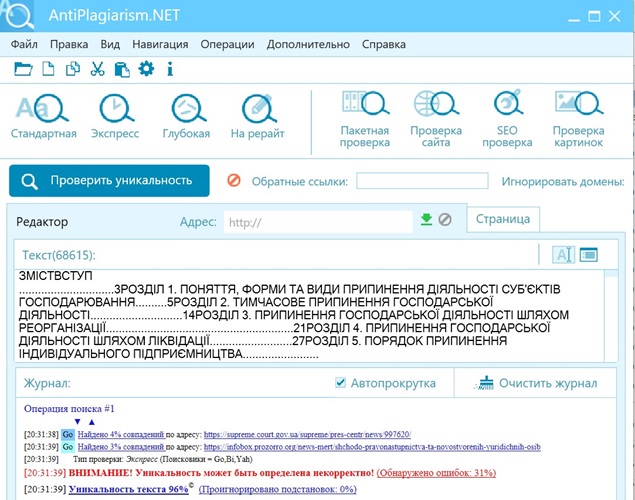Click 'Тип проверки: Экспресс' log line
The width and height of the screenshot is (635, 500).
pyautogui.click(x=162, y=459)
